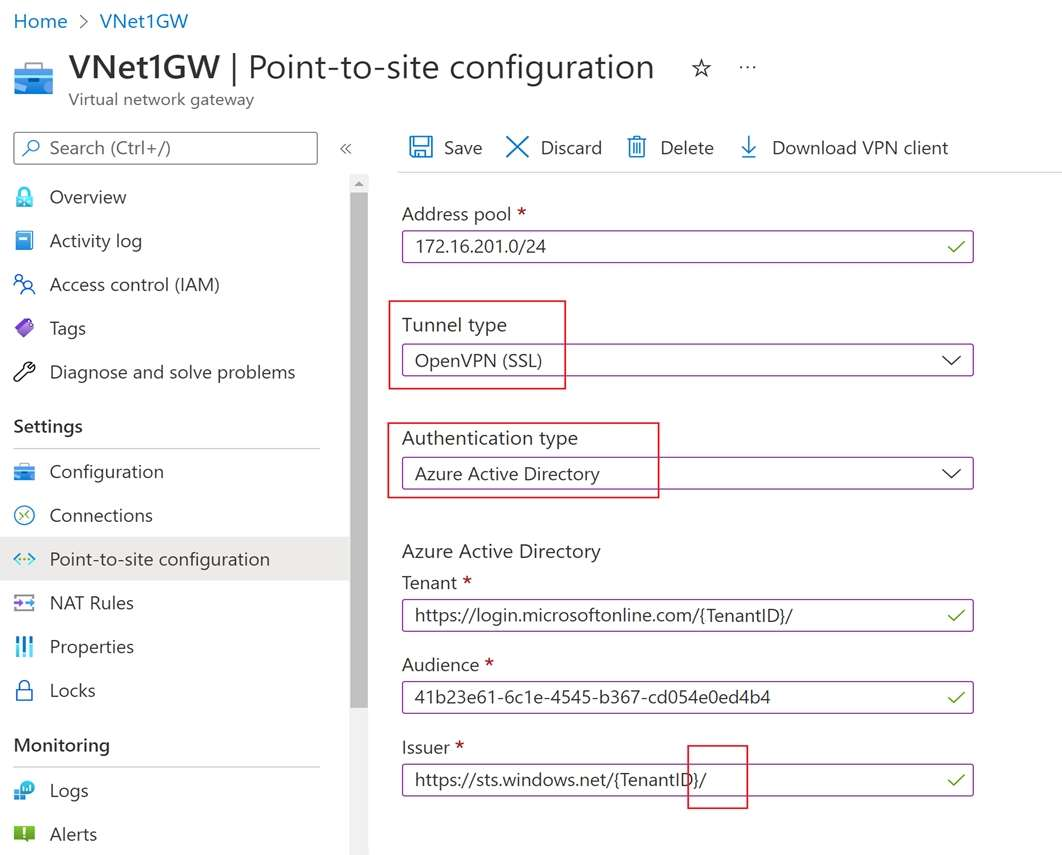Go to Activity log

[x=96, y=241]
